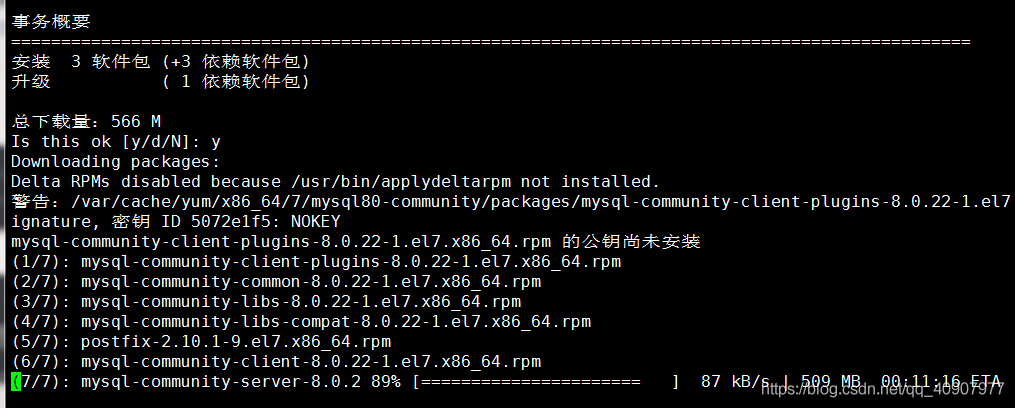
Task: Click the "升级 ( 1 依赖软件包)" summary line
Action: [x=160, y=81]
